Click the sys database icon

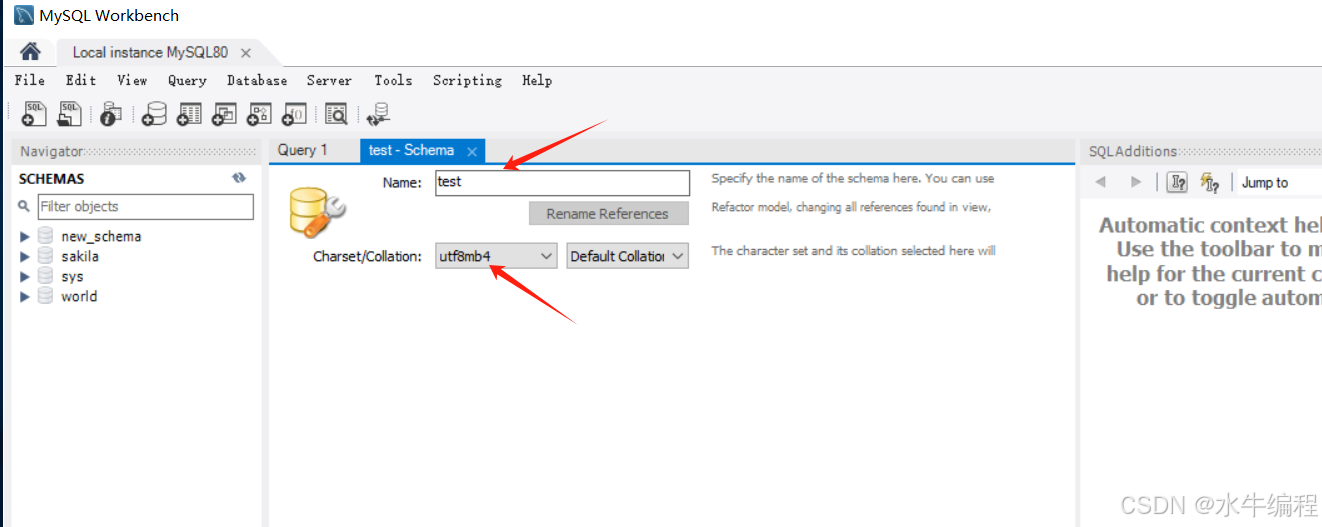pos(46,276)
